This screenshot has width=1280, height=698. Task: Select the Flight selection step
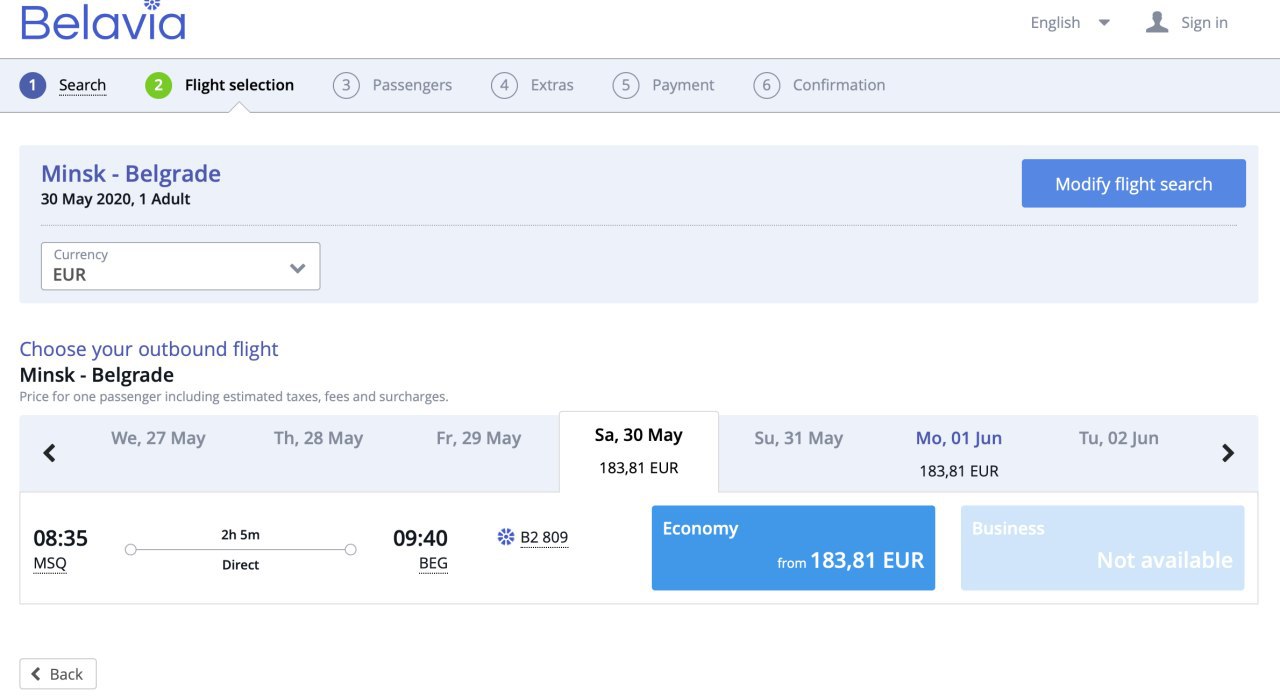[239, 85]
